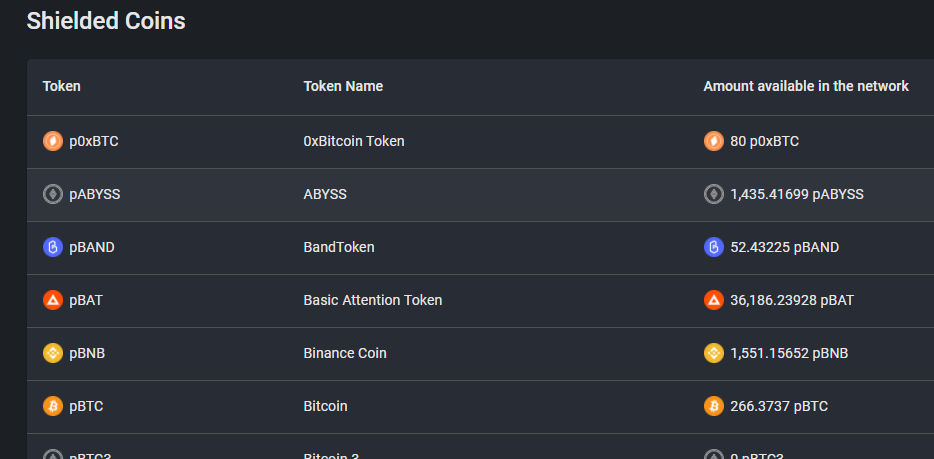
Task: Click the pBAND token icon
Action: tap(53, 247)
